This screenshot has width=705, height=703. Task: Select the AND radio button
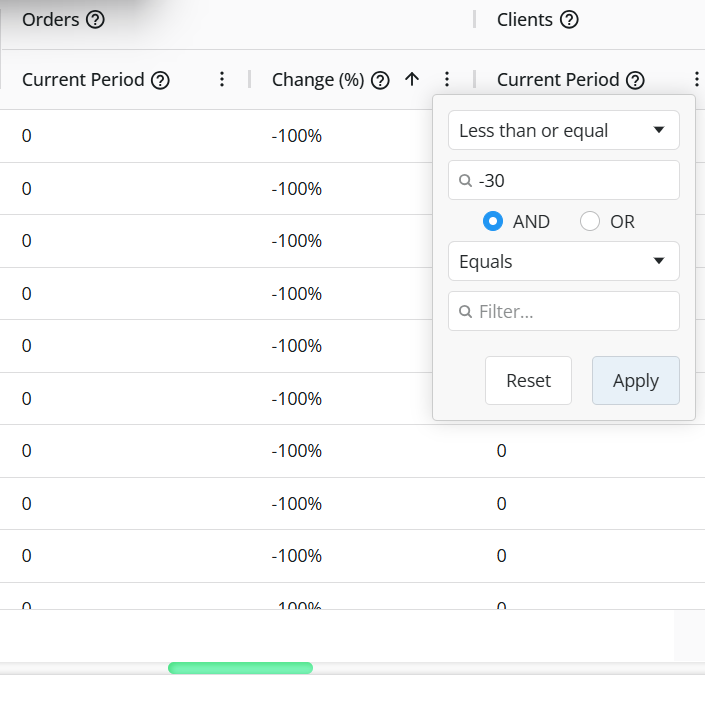492,222
